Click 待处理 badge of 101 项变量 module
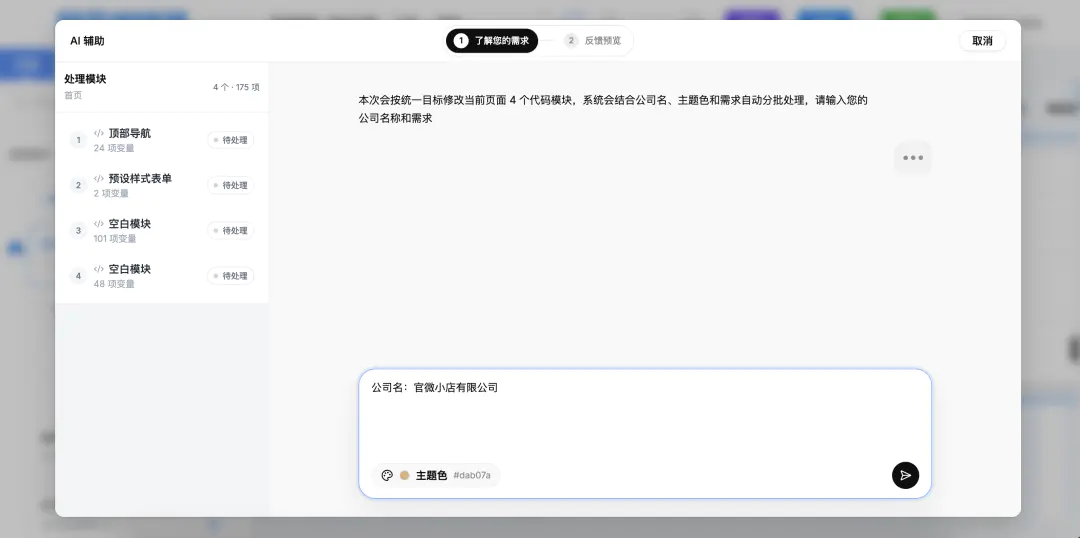The width and height of the screenshot is (1080, 538). tap(231, 231)
